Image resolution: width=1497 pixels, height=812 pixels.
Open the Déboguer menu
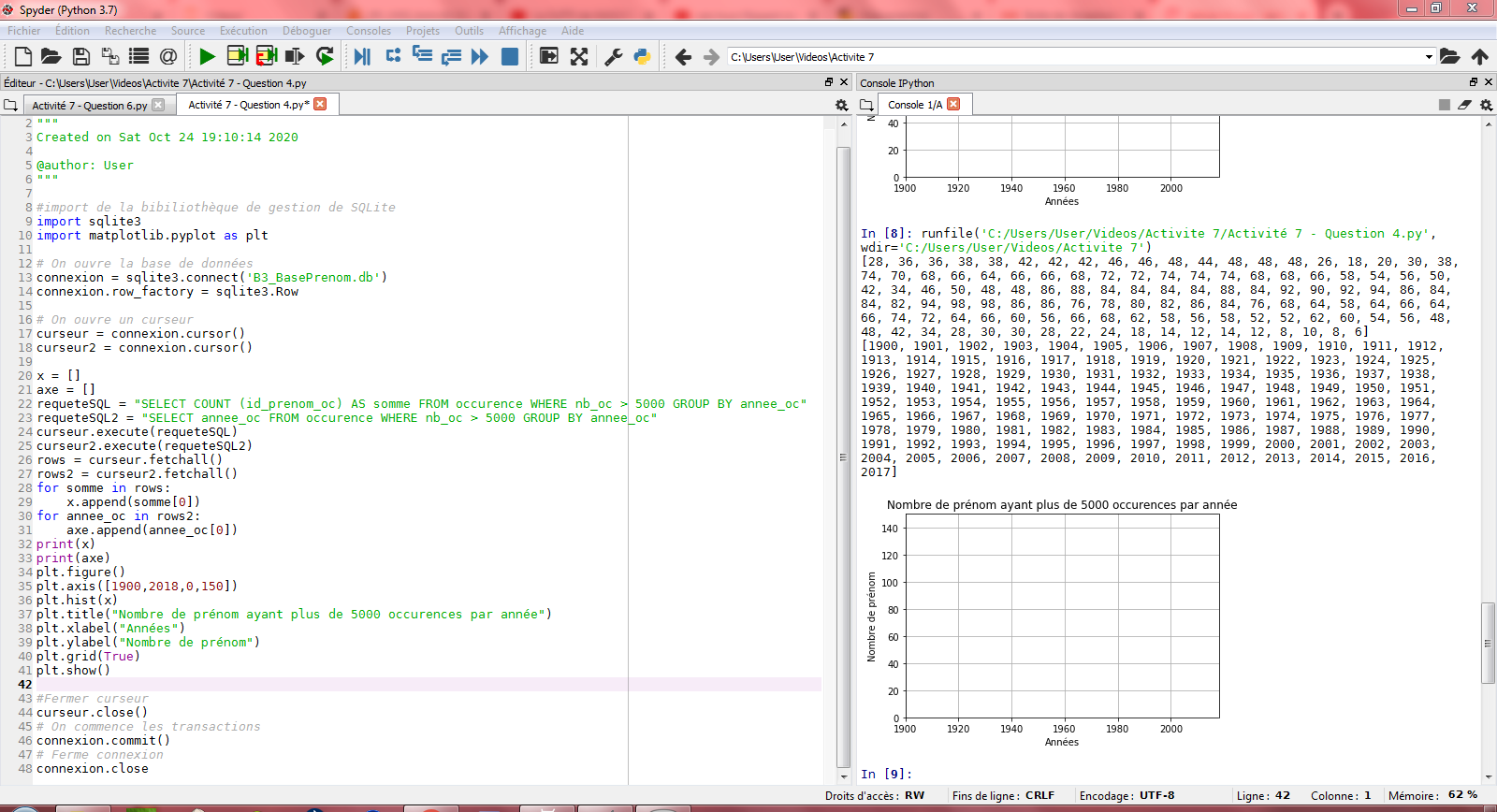pos(307,31)
